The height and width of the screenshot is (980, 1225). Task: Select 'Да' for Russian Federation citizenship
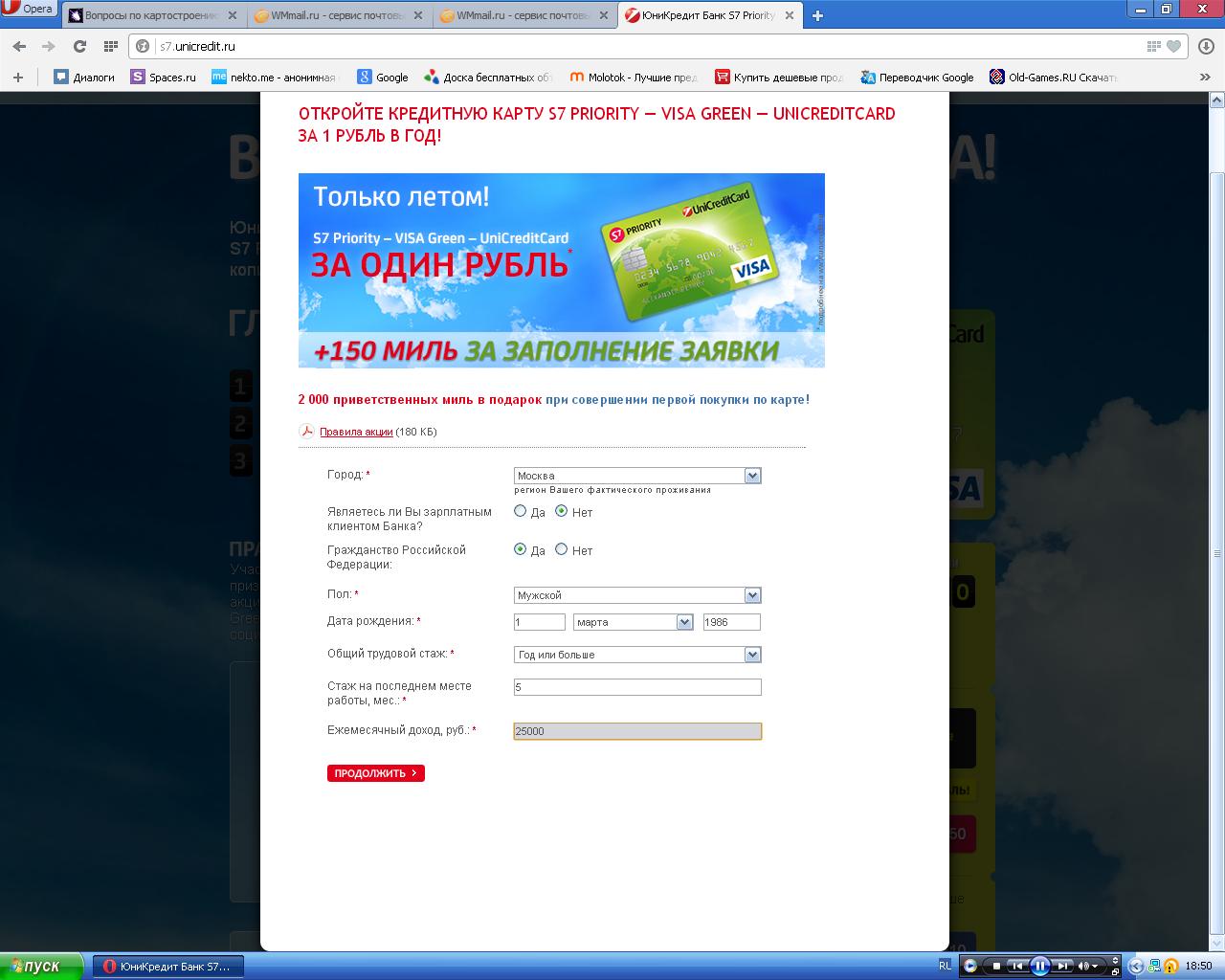coord(521,549)
